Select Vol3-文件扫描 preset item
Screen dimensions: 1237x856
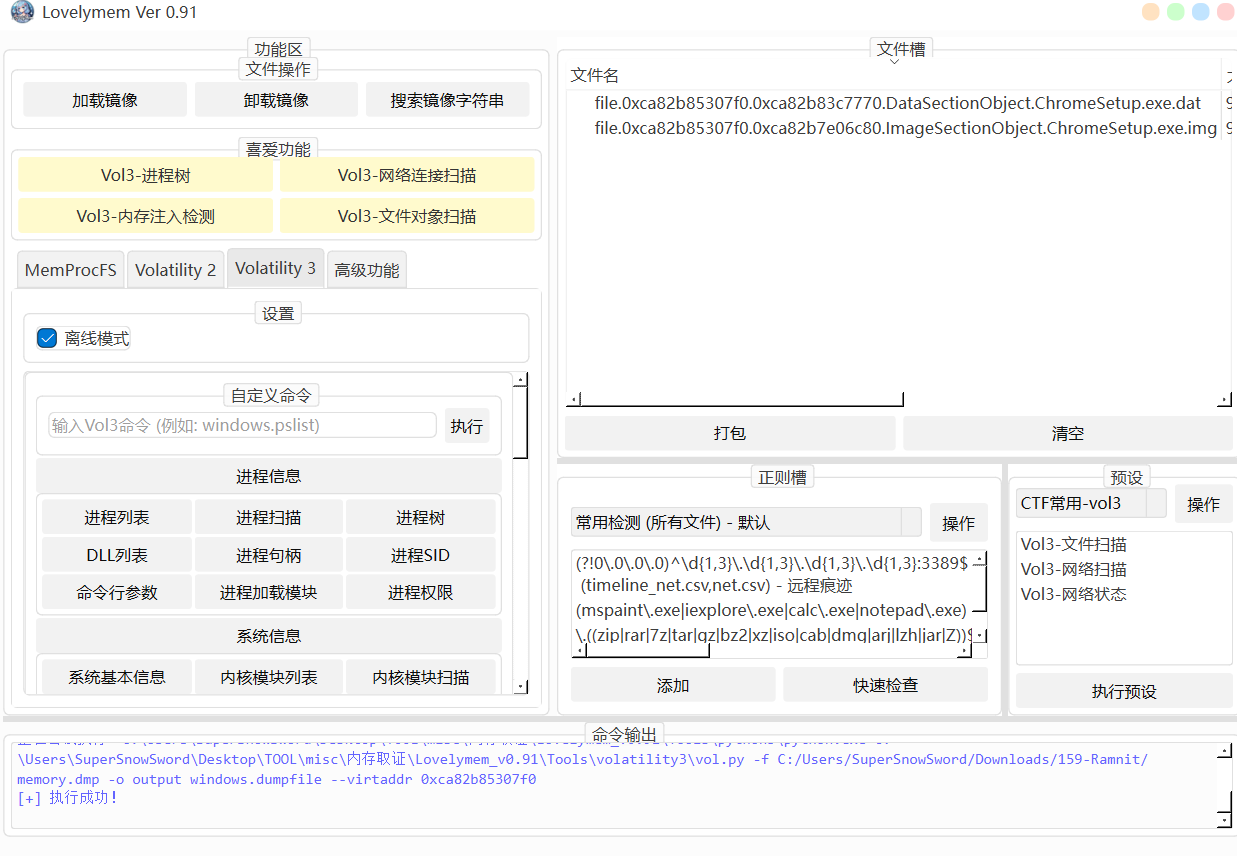click(1074, 544)
